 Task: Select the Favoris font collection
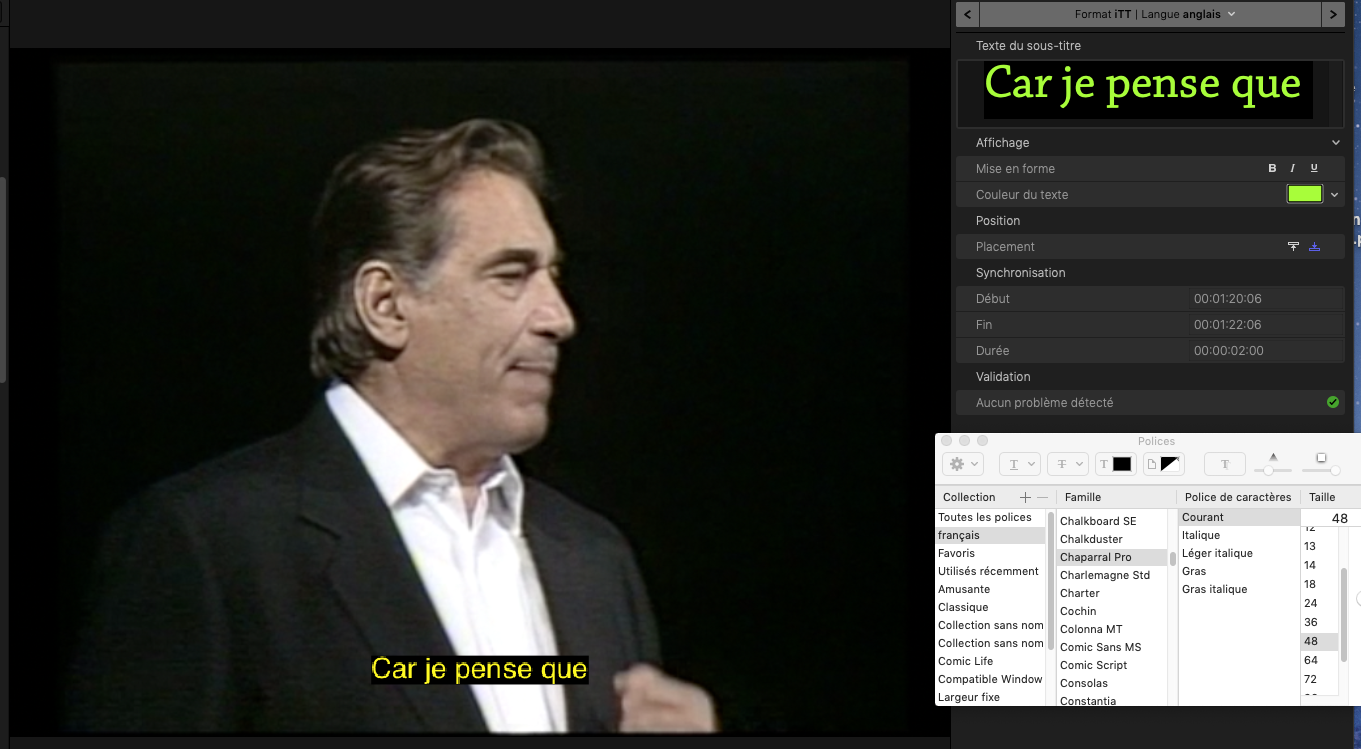(956, 553)
